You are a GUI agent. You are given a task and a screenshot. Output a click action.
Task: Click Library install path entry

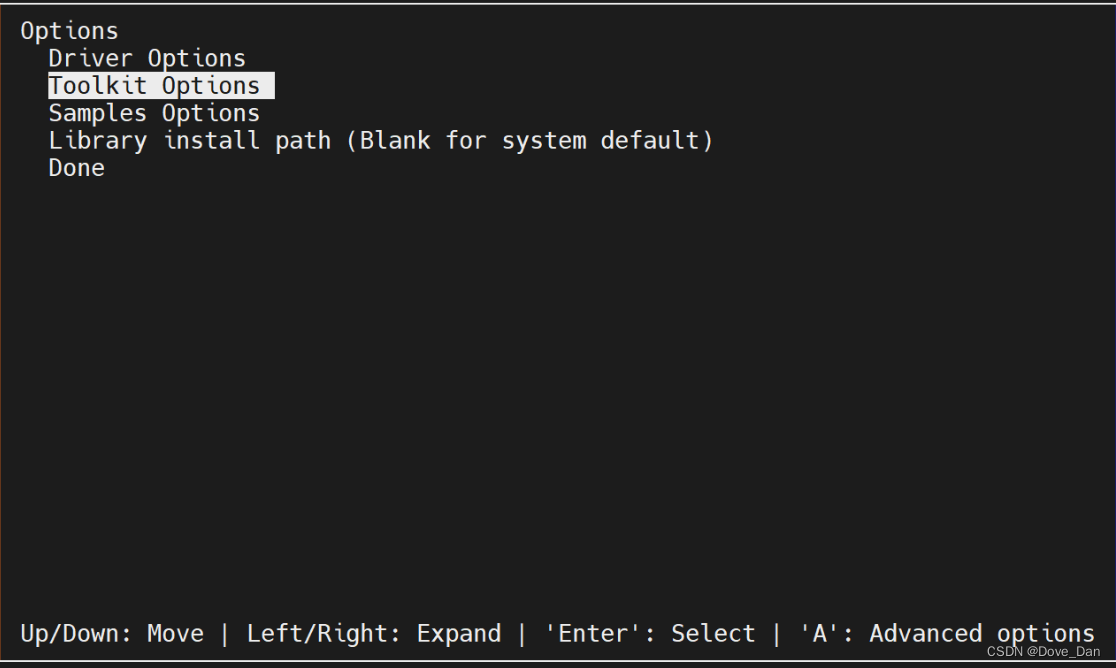pyautogui.click(x=380, y=140)
